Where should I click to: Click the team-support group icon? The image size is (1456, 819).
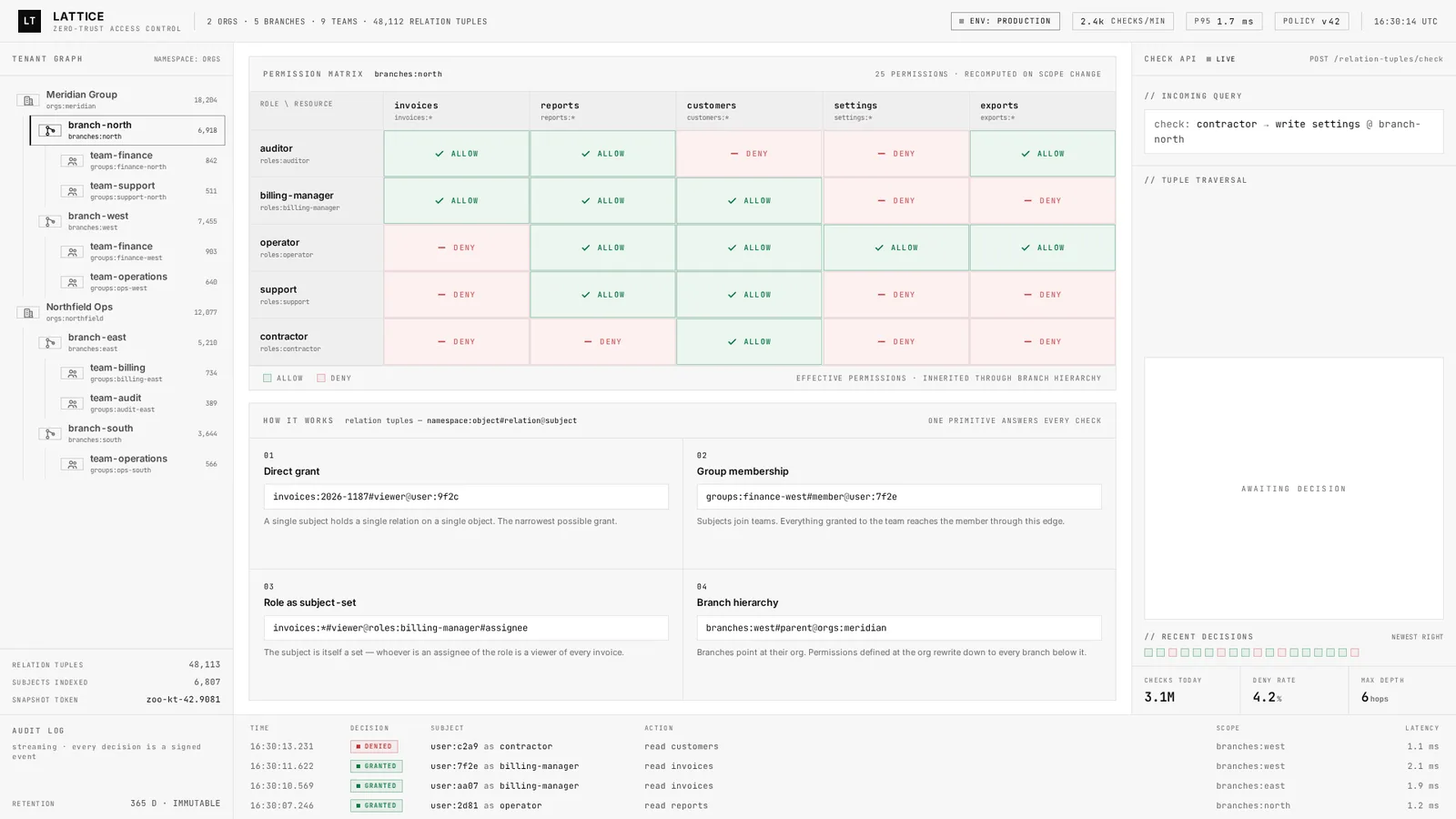coord(72,191)
